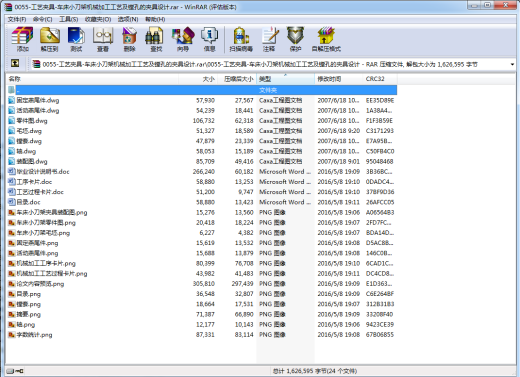Screen dimensions: 520x377
Task: Go up one folder level button
Action: (x=15, y=63)
